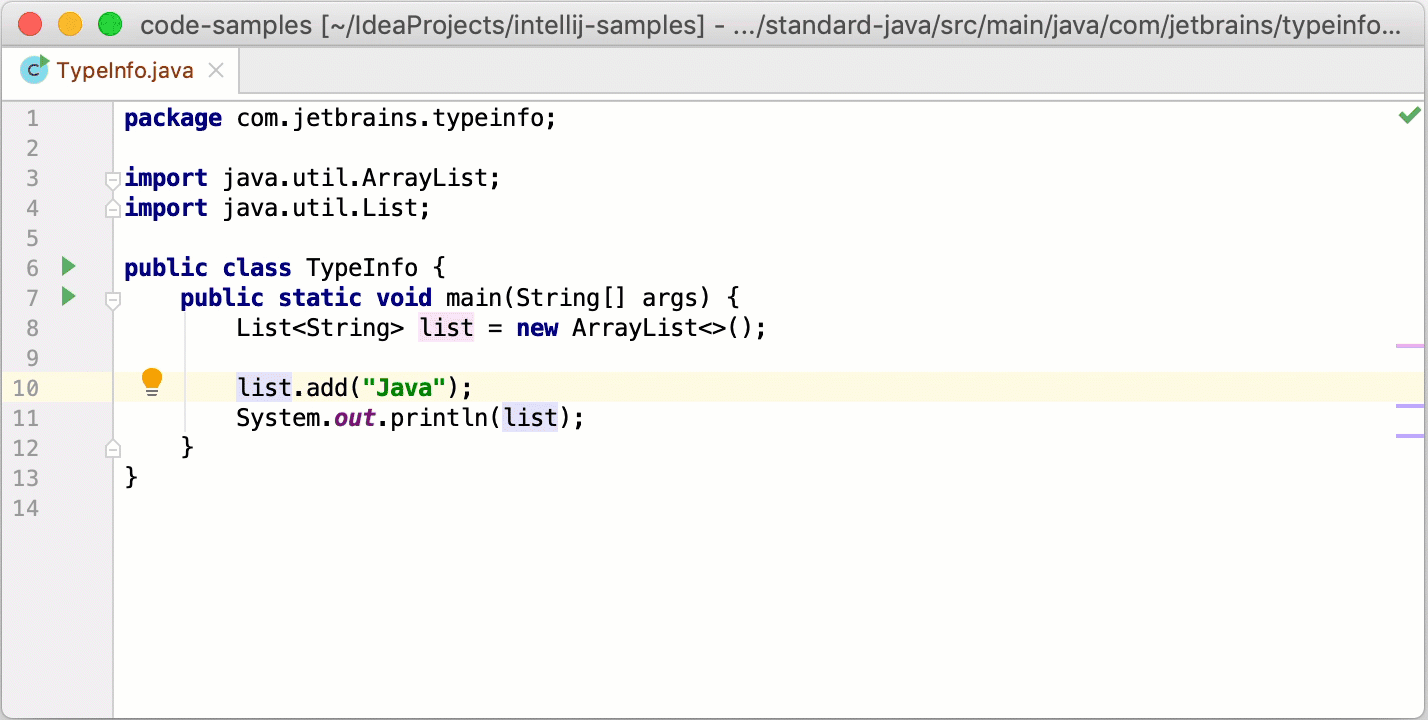Run the main method using the gutter arrow
Image resolution: width=1428 pixels, height=720 pixels.
[x=66, y=297]
